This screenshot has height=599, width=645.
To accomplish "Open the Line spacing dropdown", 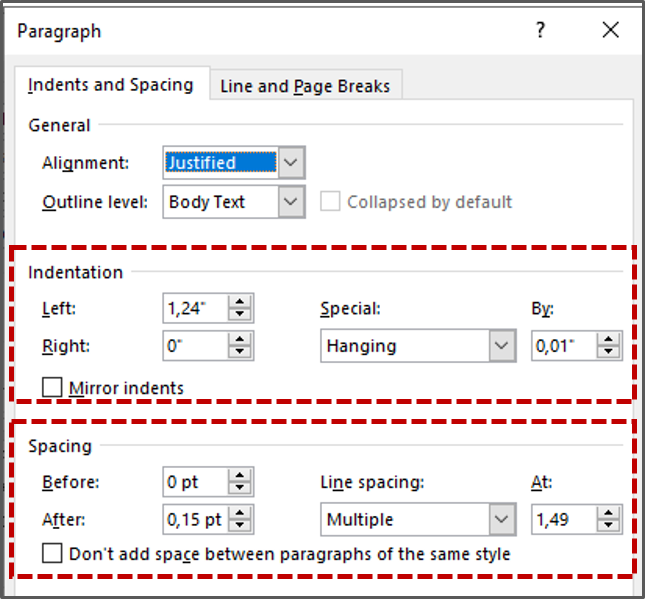I will pyautogui.click(x=501, y=519).
